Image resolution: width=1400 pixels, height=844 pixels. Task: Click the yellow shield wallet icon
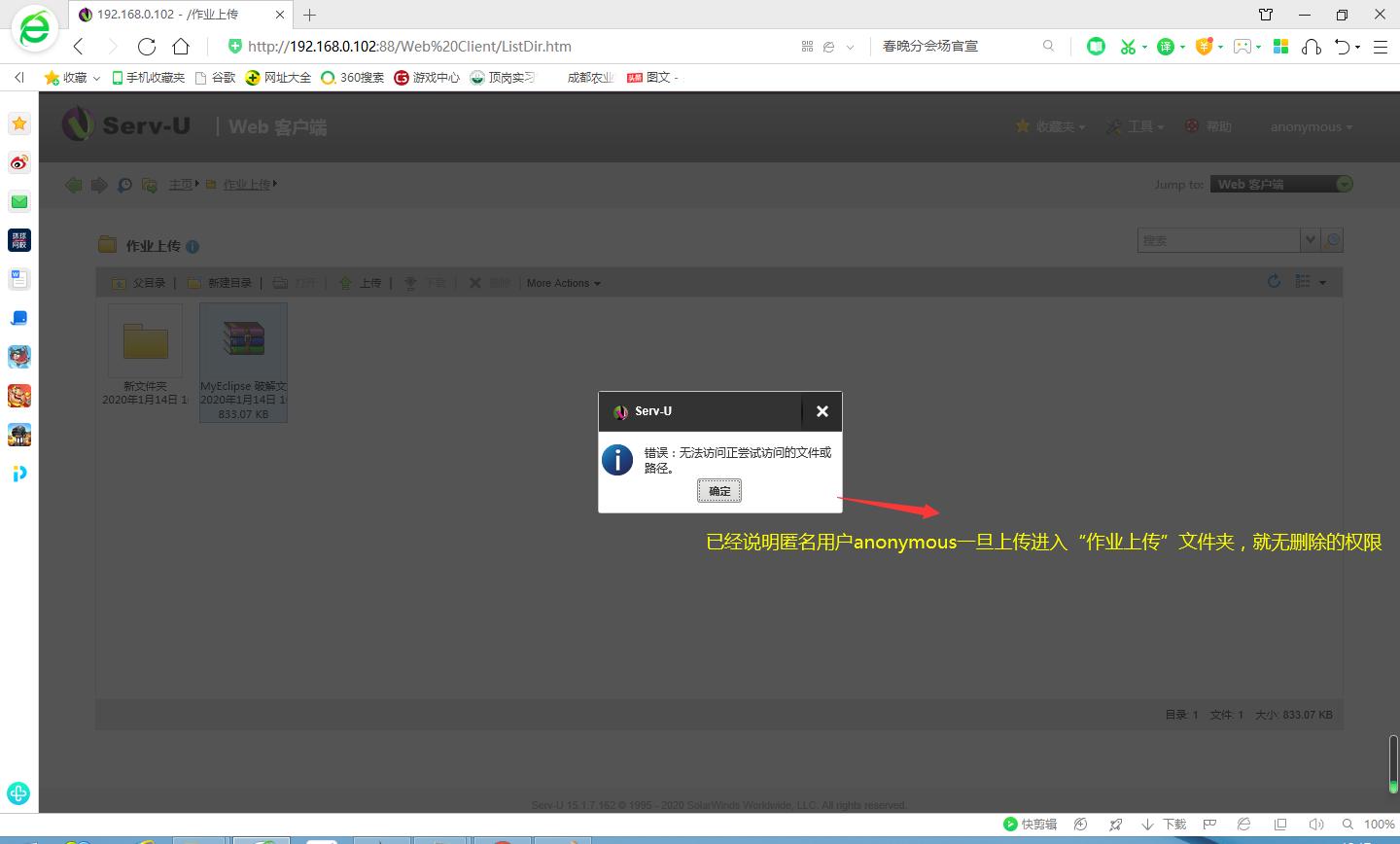pos(1204,46)
